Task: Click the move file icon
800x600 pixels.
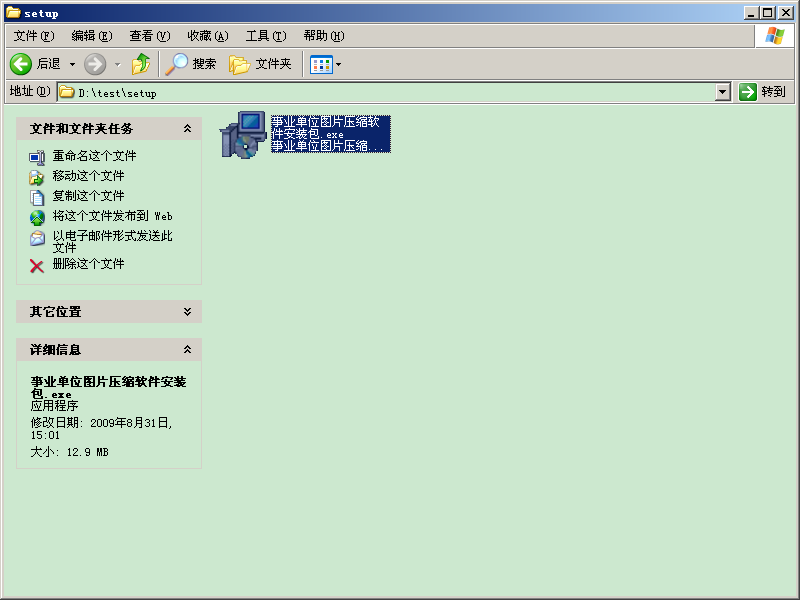Action: 37,178
